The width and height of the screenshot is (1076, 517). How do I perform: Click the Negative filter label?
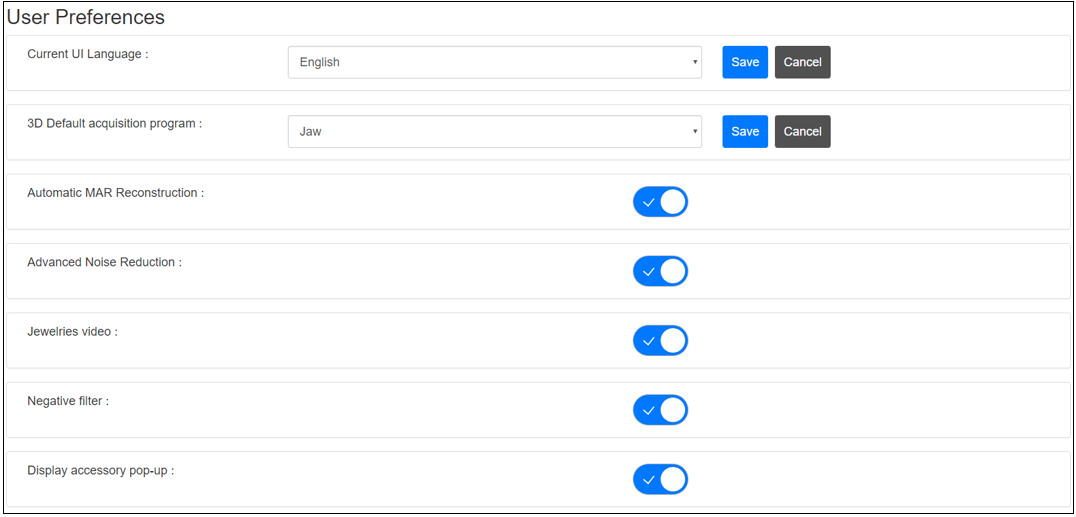click(x=68, y=401)
